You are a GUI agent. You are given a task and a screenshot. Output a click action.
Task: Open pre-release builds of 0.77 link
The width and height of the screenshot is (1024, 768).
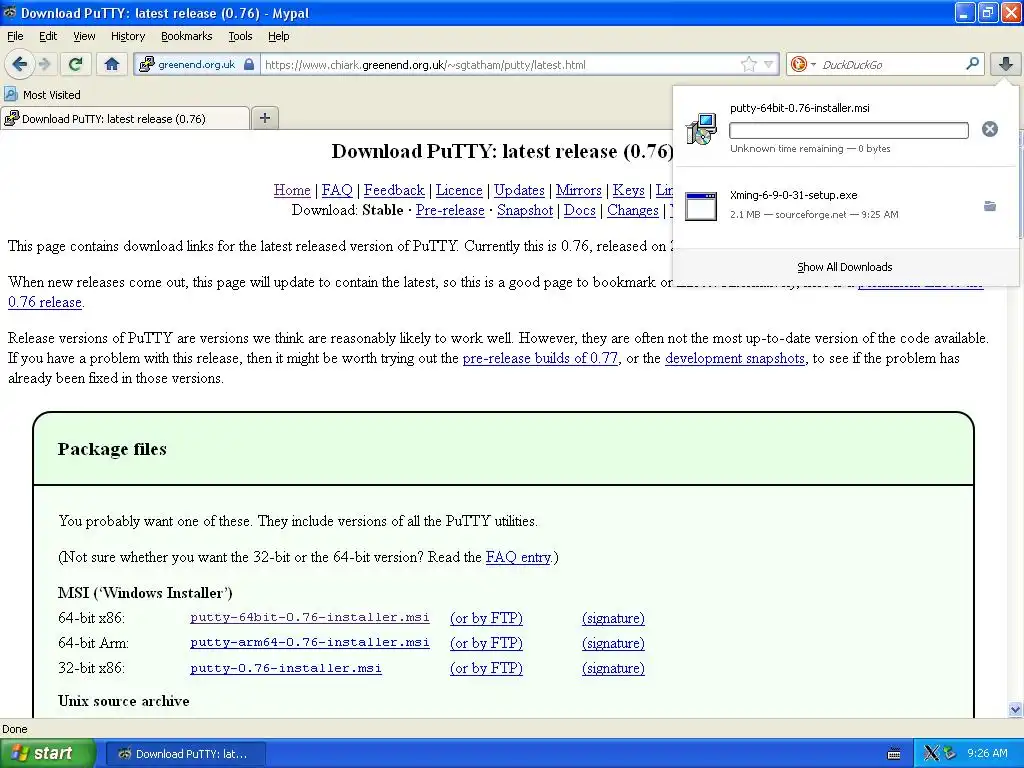(540, 358)
